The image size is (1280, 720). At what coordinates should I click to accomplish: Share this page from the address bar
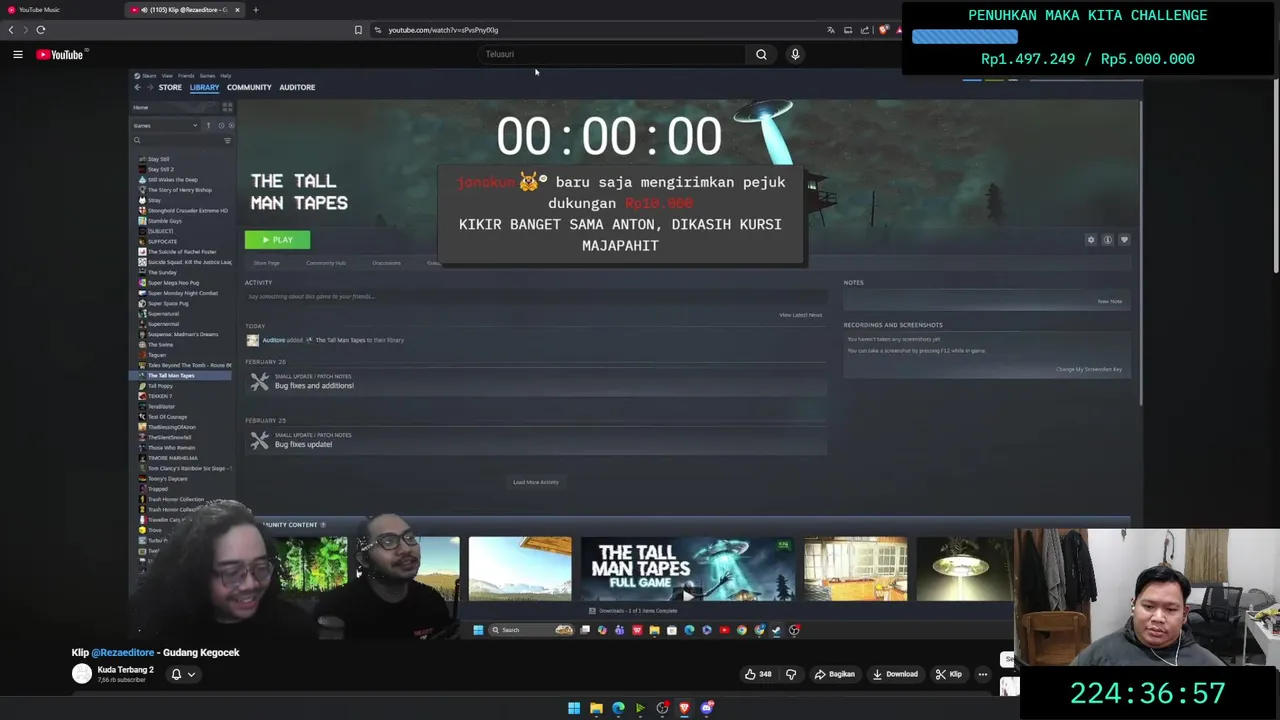(865, 30)
